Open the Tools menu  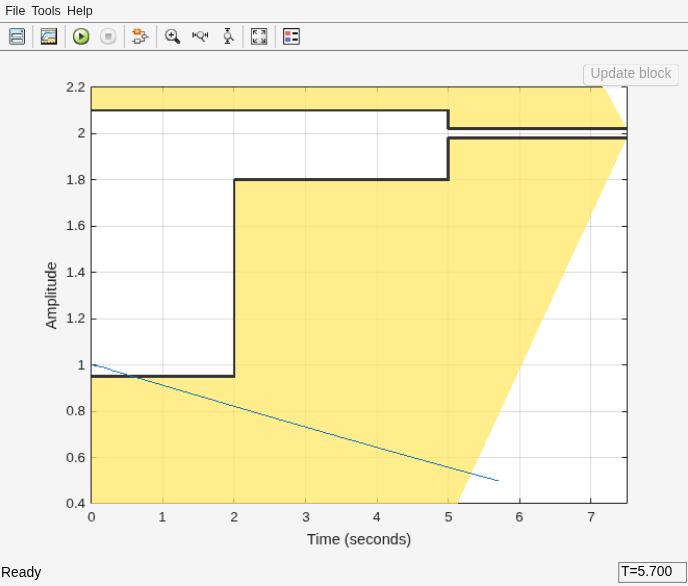pos(46,11)
